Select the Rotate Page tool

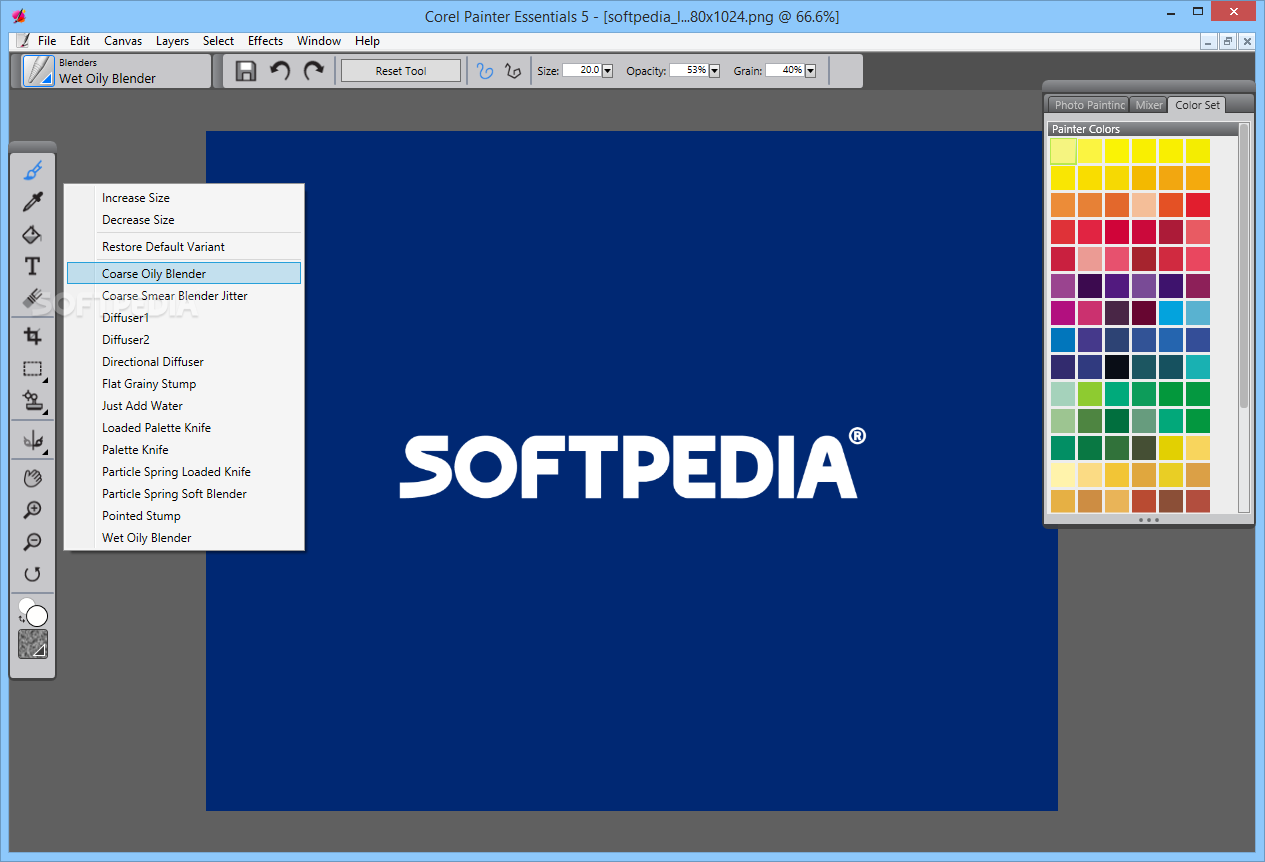coord(32,574)
